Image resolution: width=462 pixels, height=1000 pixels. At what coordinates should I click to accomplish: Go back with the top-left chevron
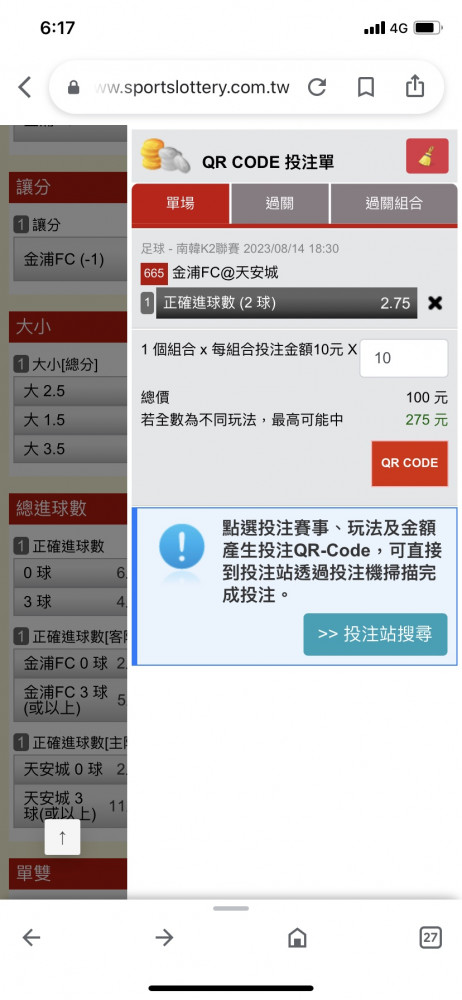(x=24, y=87)
